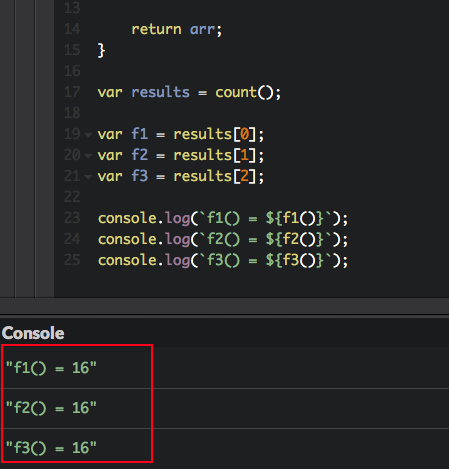
Task: Click the f3 variable on line 21
Action: (x=140, y=176)
